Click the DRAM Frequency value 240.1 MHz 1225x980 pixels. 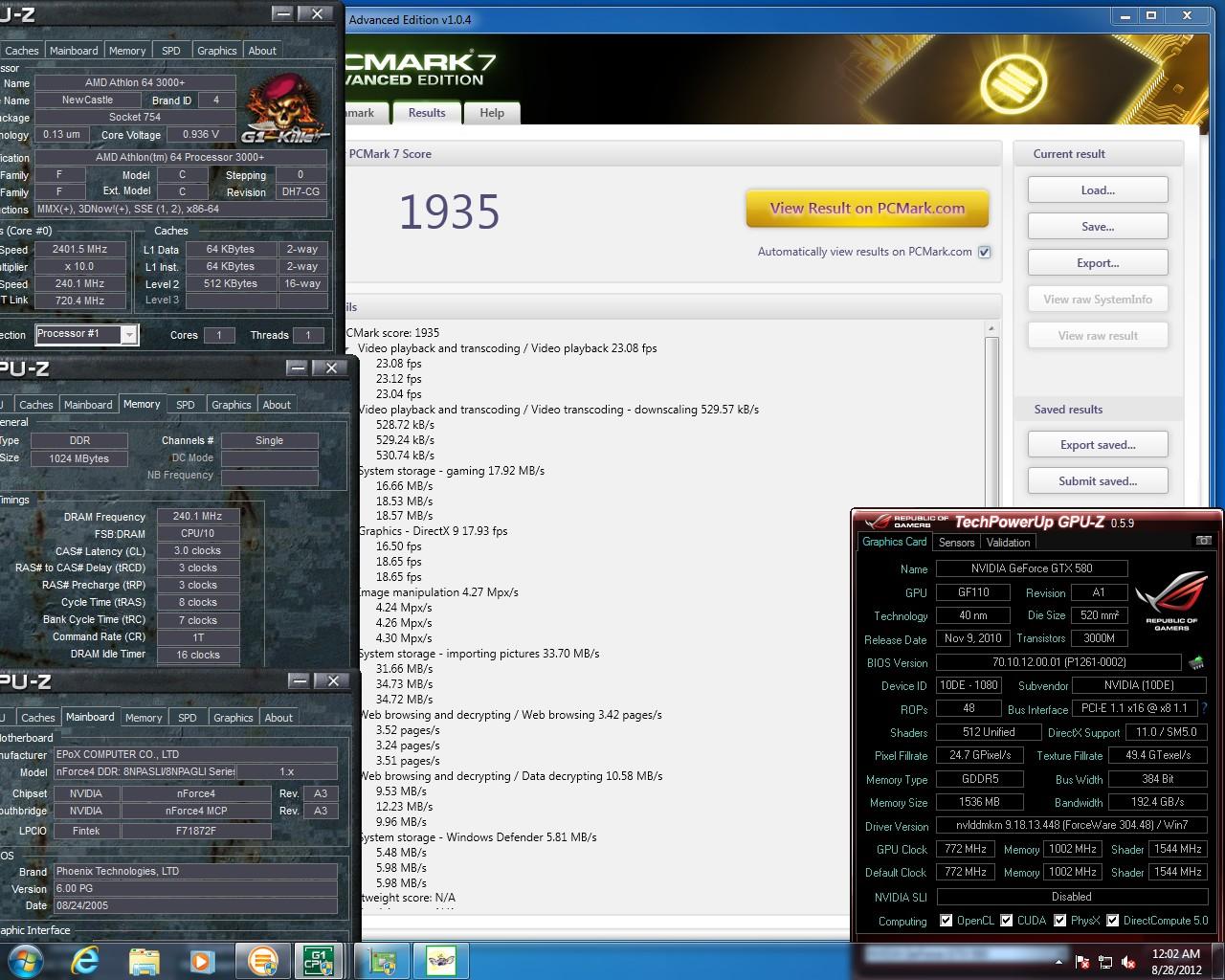tap(197, 516)
